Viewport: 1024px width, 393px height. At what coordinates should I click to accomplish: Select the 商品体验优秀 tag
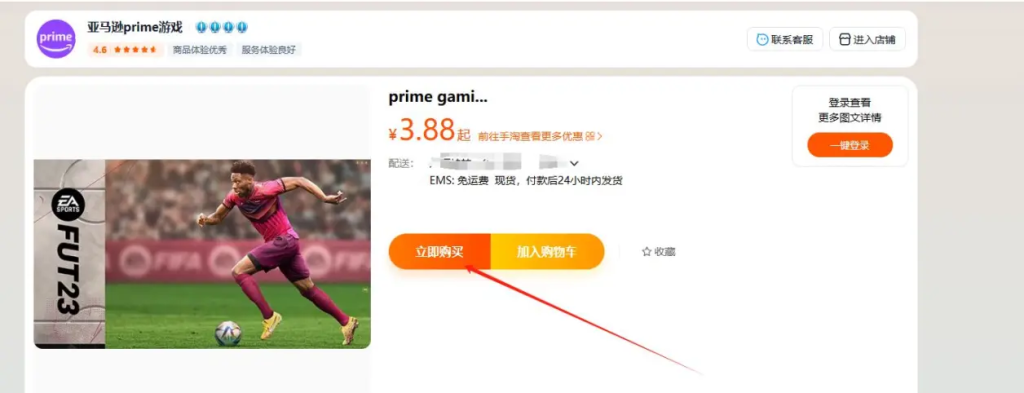tap(200, 50)
